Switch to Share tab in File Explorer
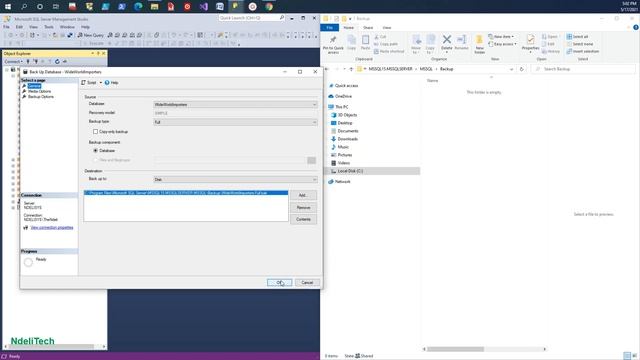 (x=368, y=27)
